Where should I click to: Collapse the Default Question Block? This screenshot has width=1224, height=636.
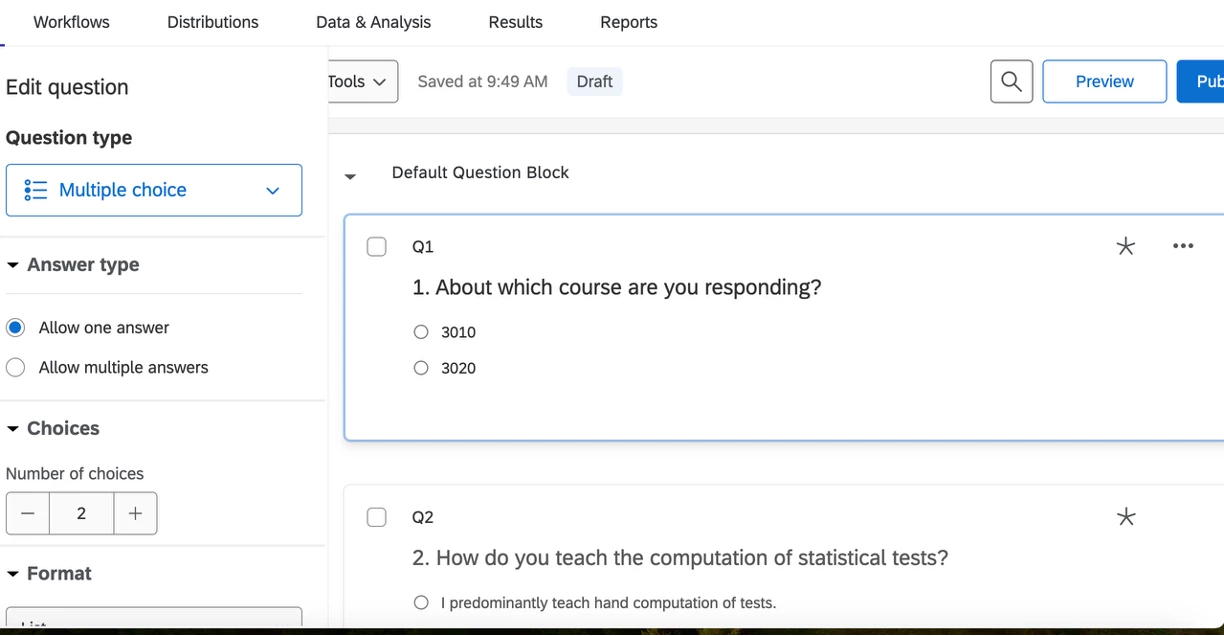350,176
